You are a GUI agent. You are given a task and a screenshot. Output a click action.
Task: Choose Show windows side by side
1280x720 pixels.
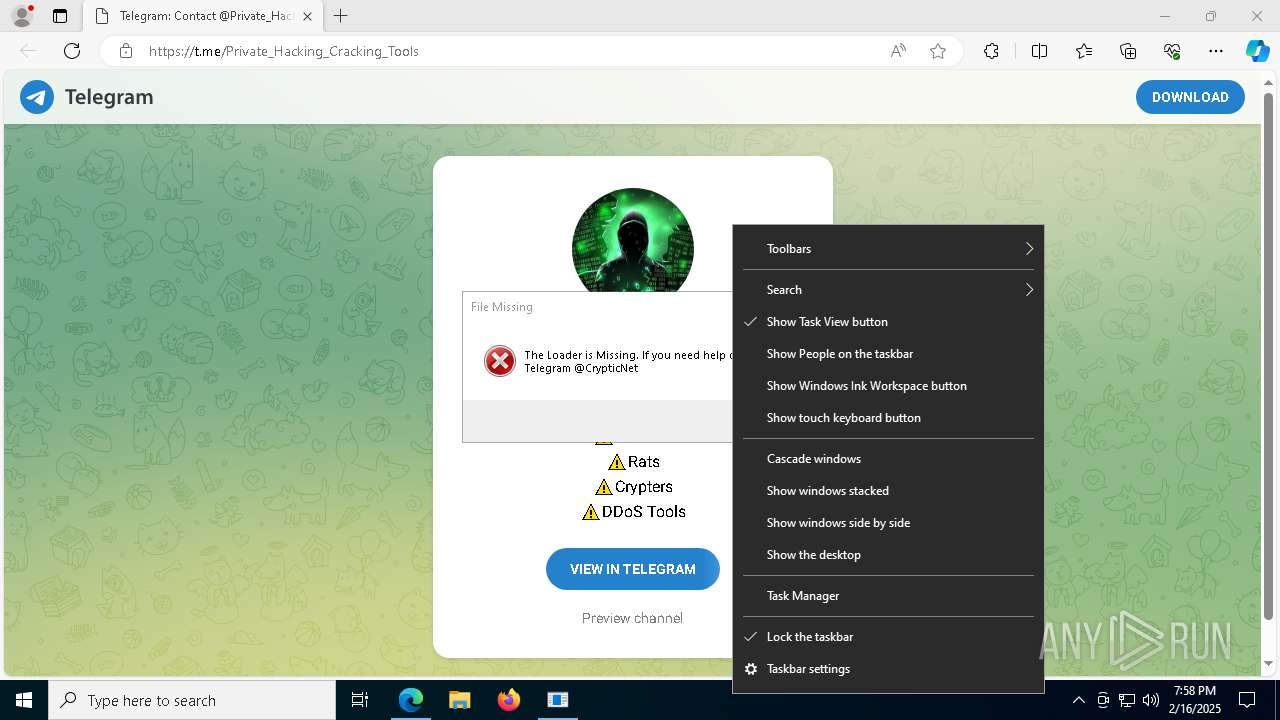click(888, 523)
